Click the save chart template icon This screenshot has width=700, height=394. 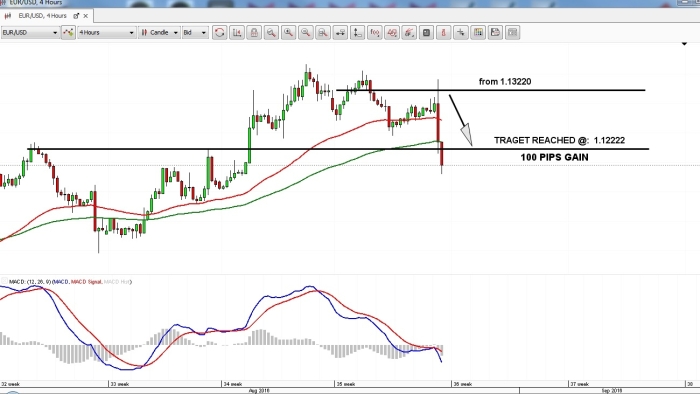[x=495, y=33]
